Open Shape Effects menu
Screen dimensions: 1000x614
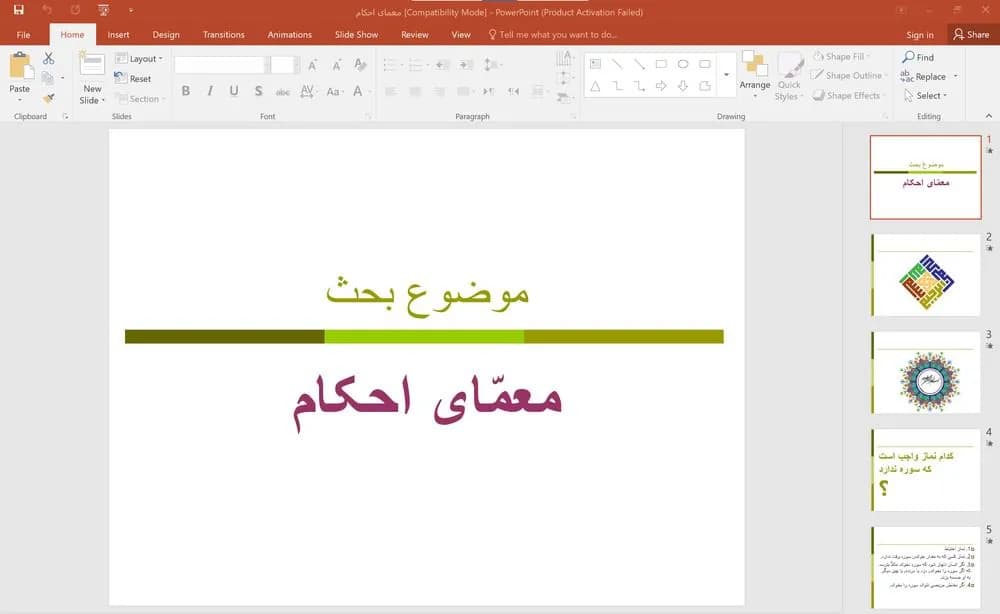click(x=849, y=96)
